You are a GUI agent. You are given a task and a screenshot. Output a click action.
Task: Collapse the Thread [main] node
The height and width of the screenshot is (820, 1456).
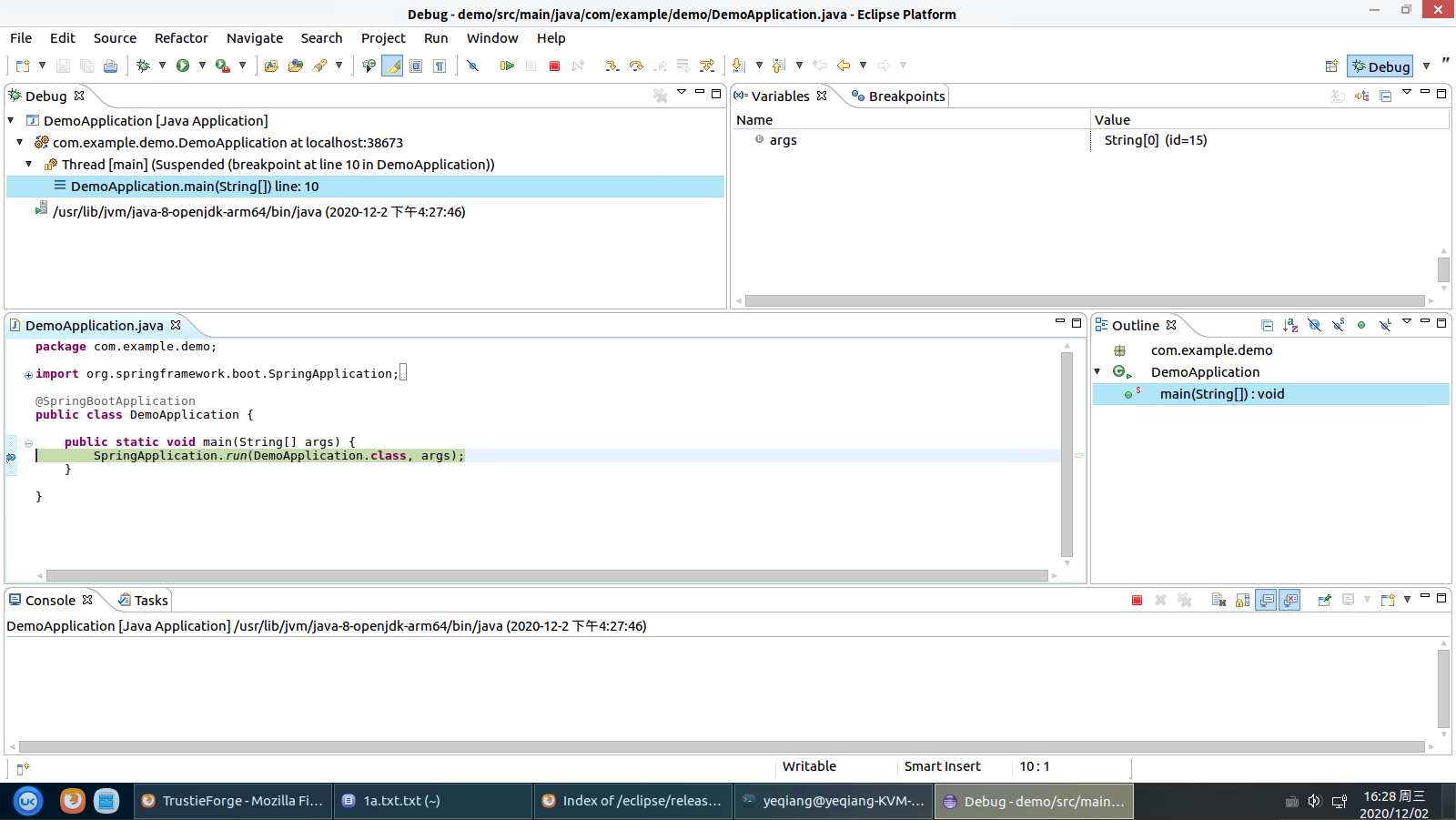pos(29,164)
